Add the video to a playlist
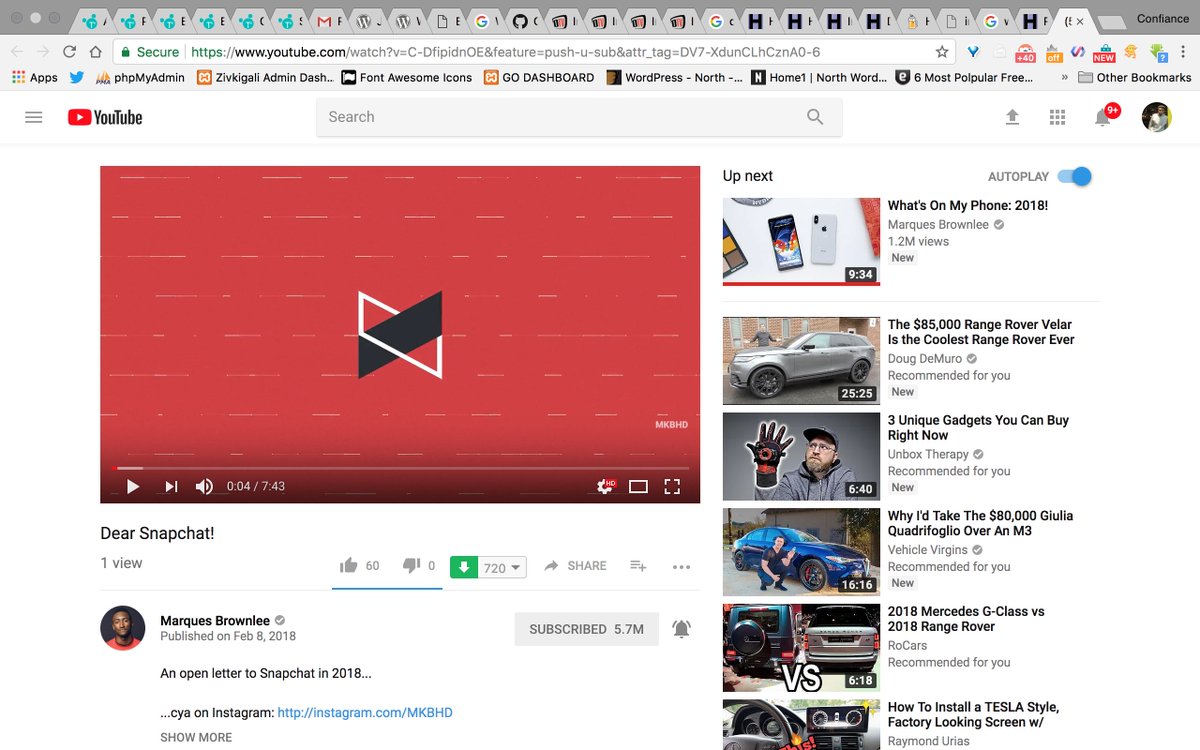 [x=638, y=566]
